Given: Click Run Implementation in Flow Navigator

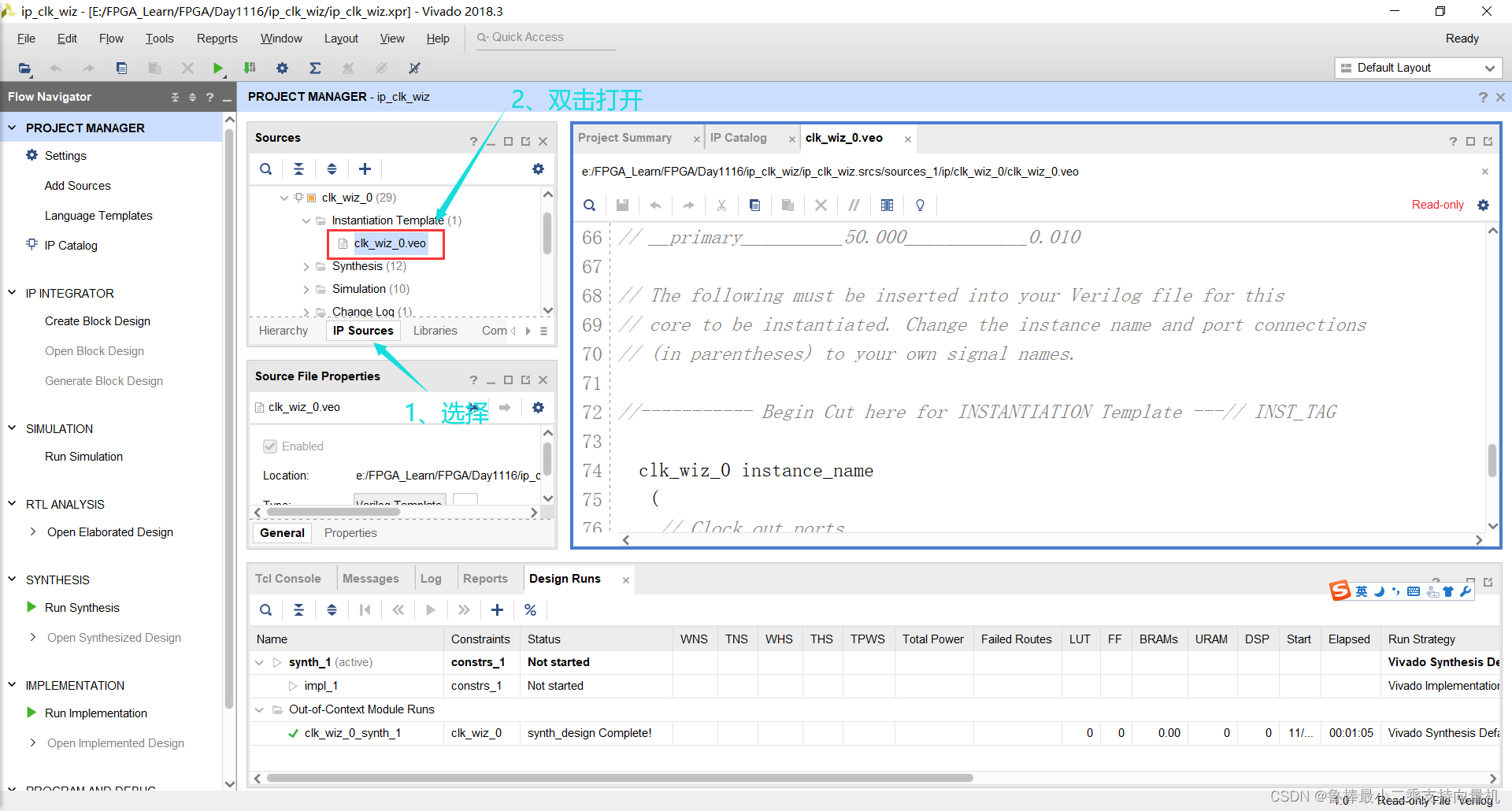Looking at the screenshot, I should coord(96,713).
